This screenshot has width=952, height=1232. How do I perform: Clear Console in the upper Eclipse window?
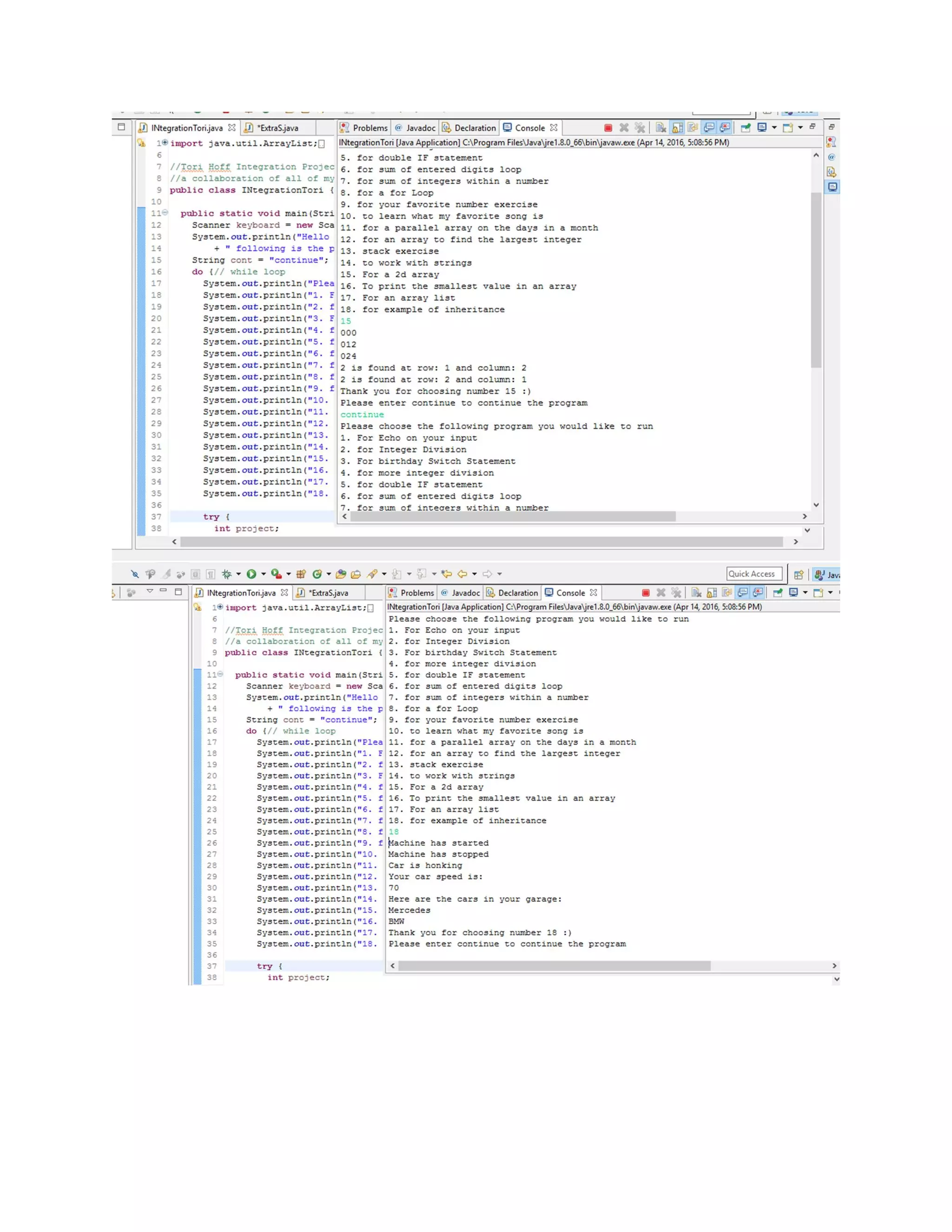pyautogui.click(x=661, y=128)
